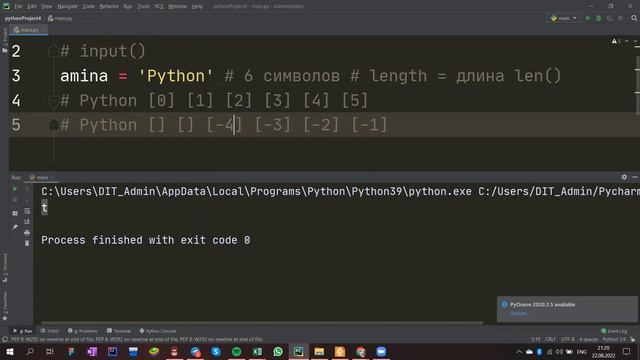Open the Problems tool window
Screen dimensions: 640x360
[83, 331]
